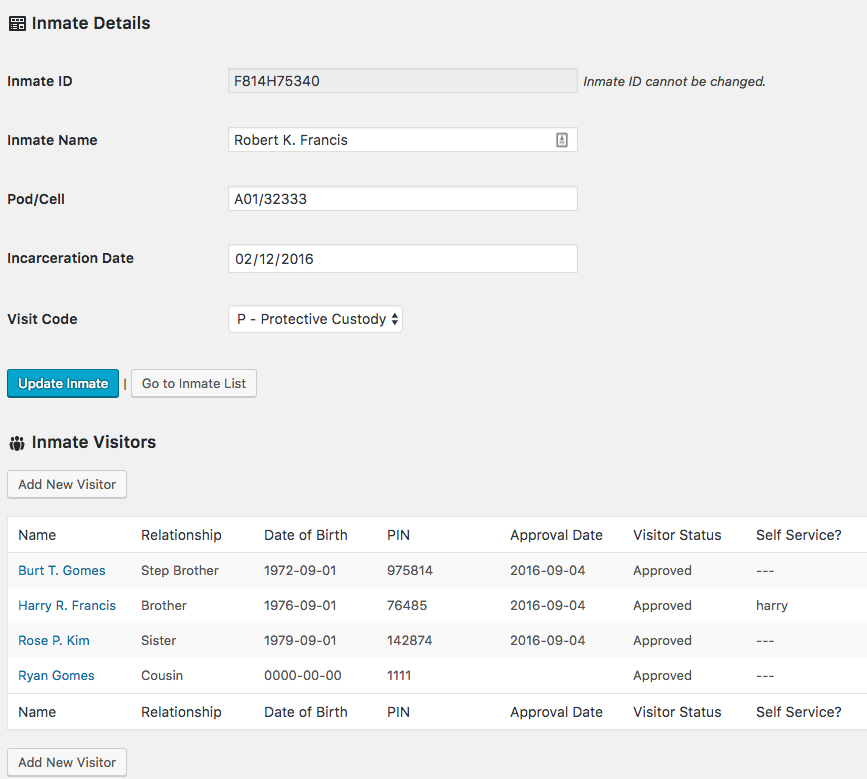Viewport: 867px width, 779px height.
Task: Click the bottom Name column footer
Action: 37,712
